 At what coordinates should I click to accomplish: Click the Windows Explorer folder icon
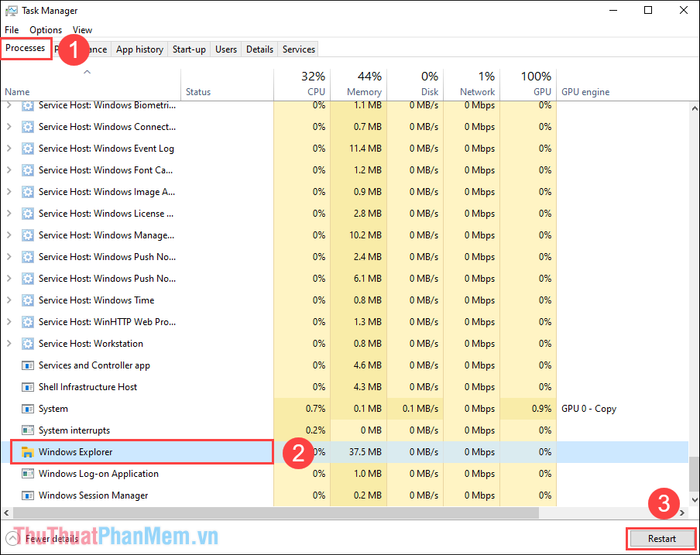tap(28, 452)
